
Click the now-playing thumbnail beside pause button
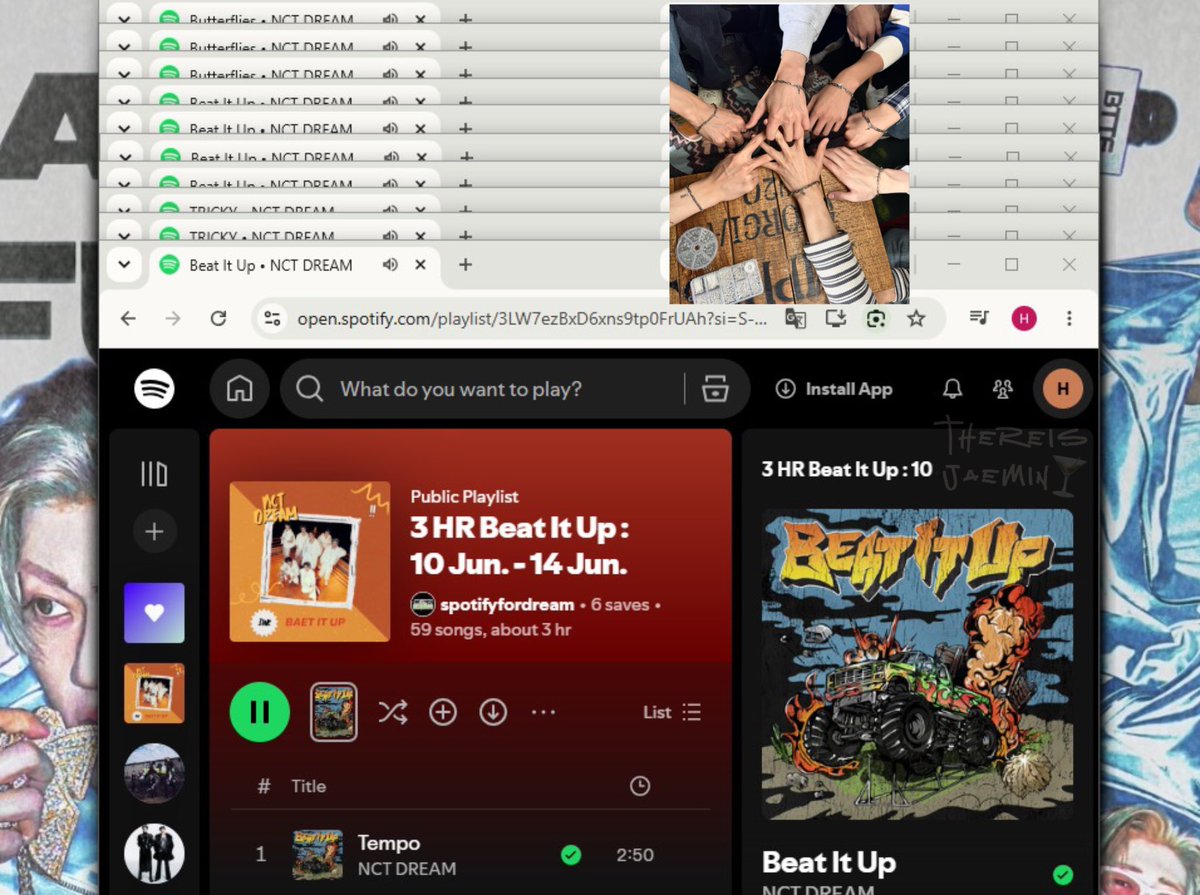334,712
